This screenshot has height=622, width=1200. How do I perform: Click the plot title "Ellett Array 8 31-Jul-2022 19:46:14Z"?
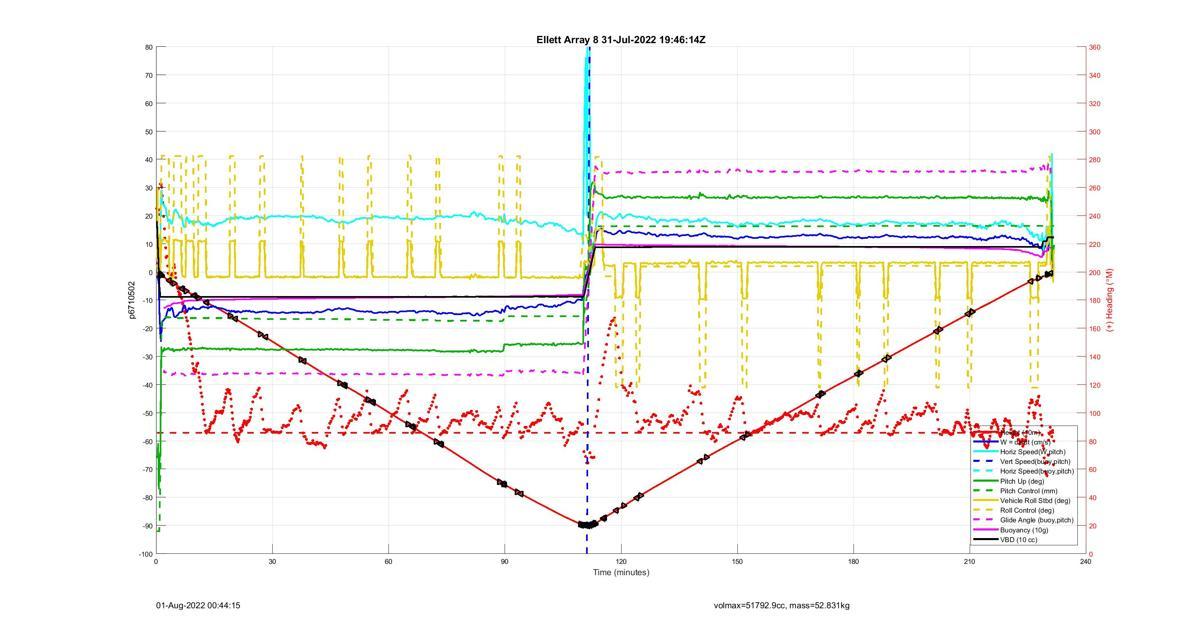coord(621,40)
